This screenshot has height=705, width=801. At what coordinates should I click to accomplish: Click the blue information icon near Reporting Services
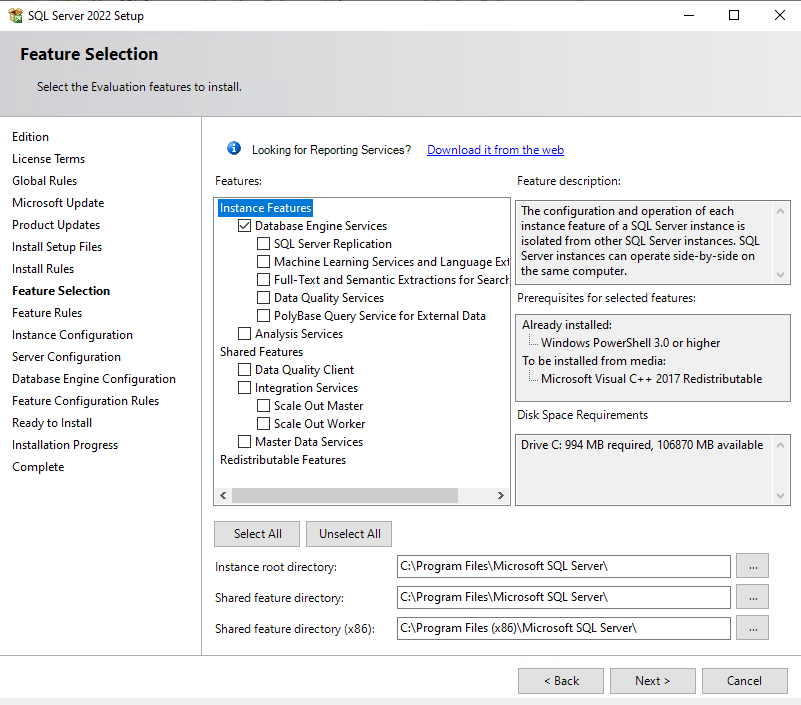233,148
